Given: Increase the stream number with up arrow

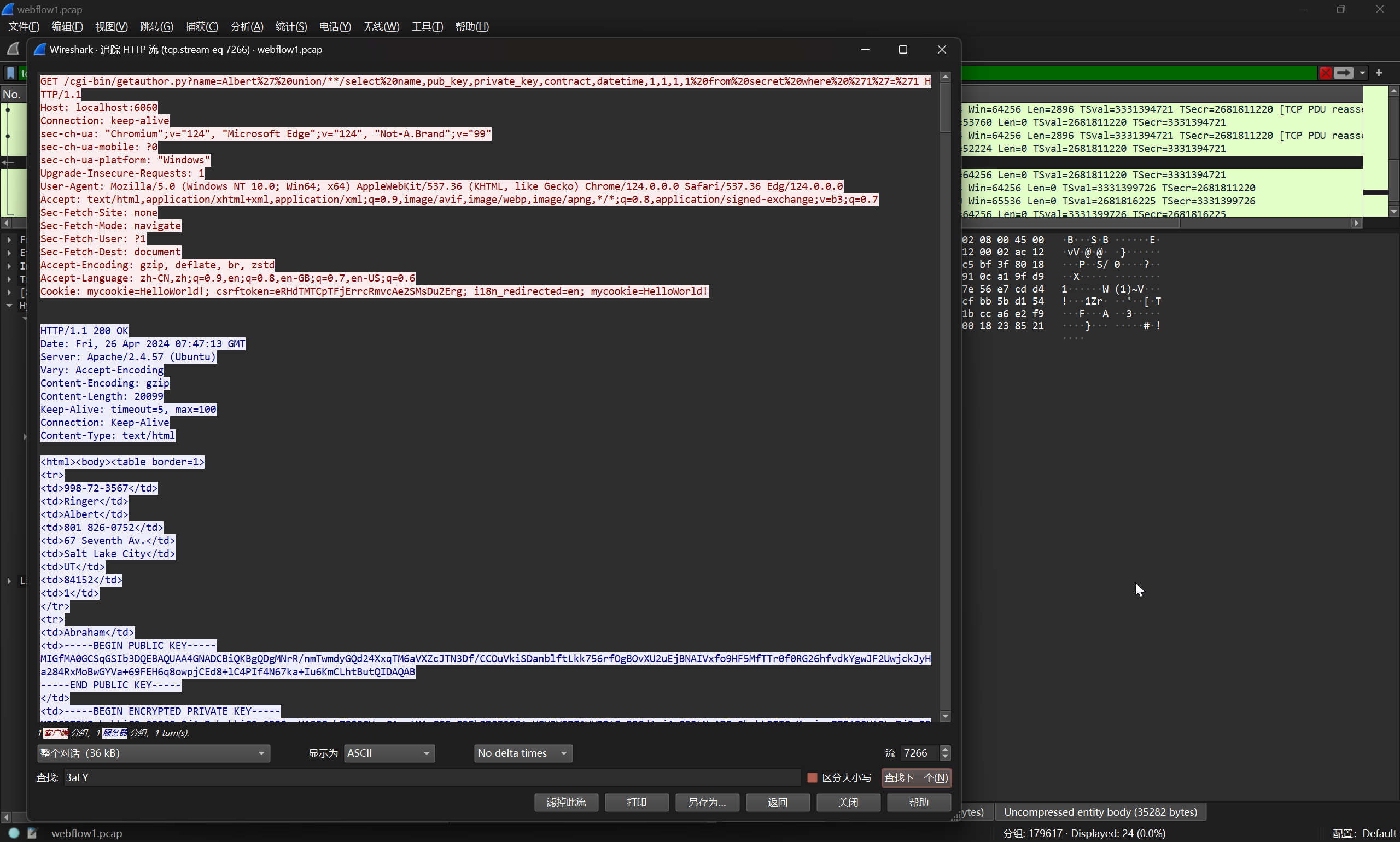Looking at the screenshot, I should (945, 750).
